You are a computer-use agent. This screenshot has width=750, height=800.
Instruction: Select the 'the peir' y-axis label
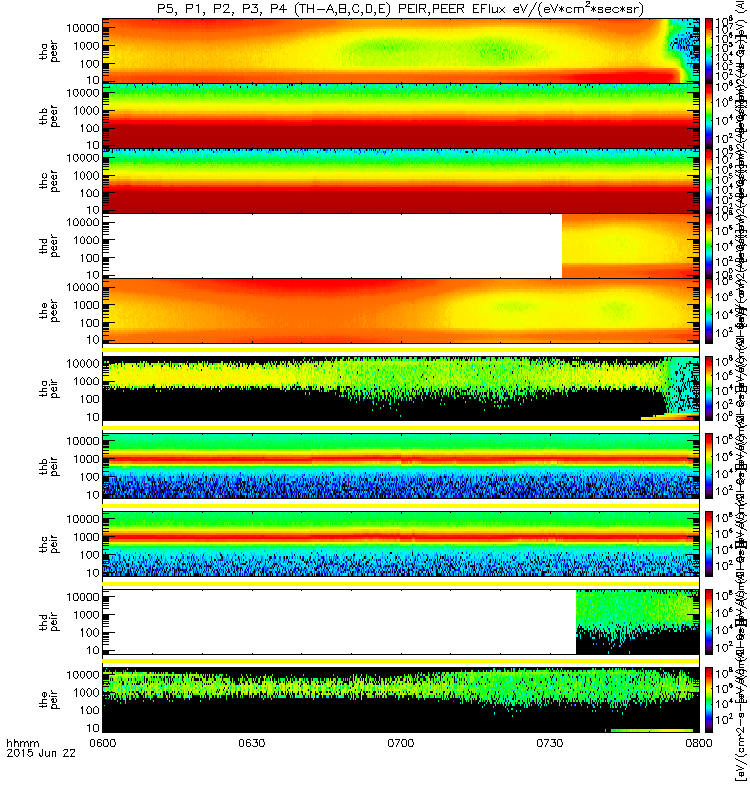pos(49,700)
